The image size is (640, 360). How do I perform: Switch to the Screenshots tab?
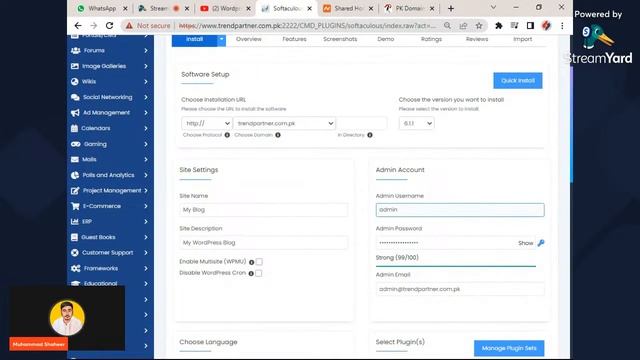340,39
